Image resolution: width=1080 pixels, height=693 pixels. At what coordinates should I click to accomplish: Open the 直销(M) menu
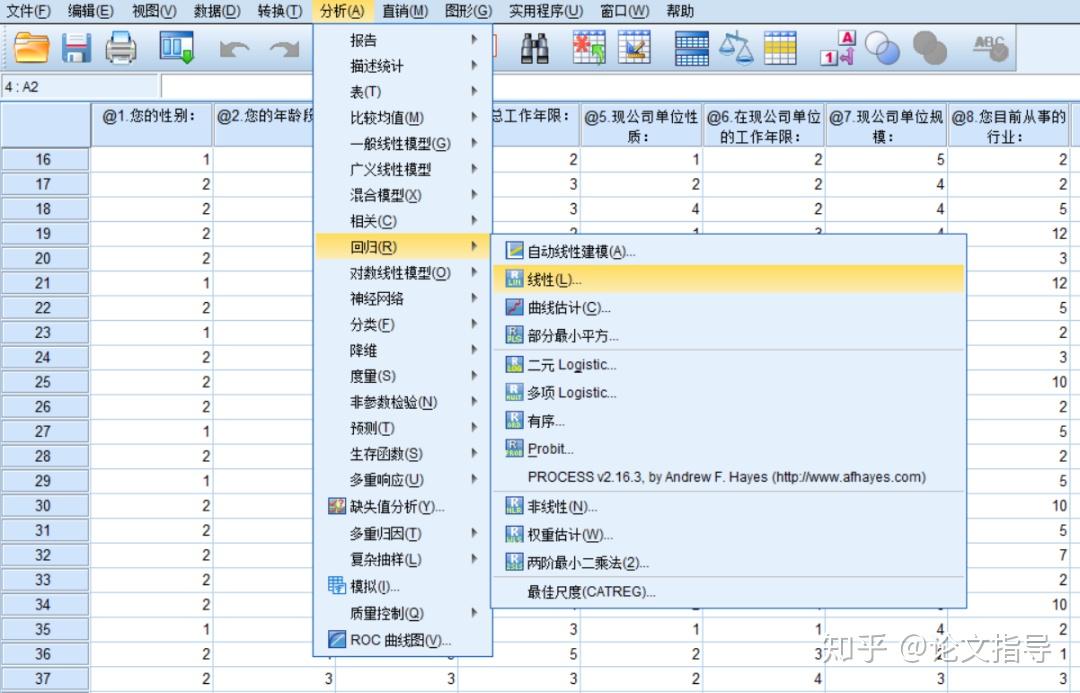(x=405, y=11)
